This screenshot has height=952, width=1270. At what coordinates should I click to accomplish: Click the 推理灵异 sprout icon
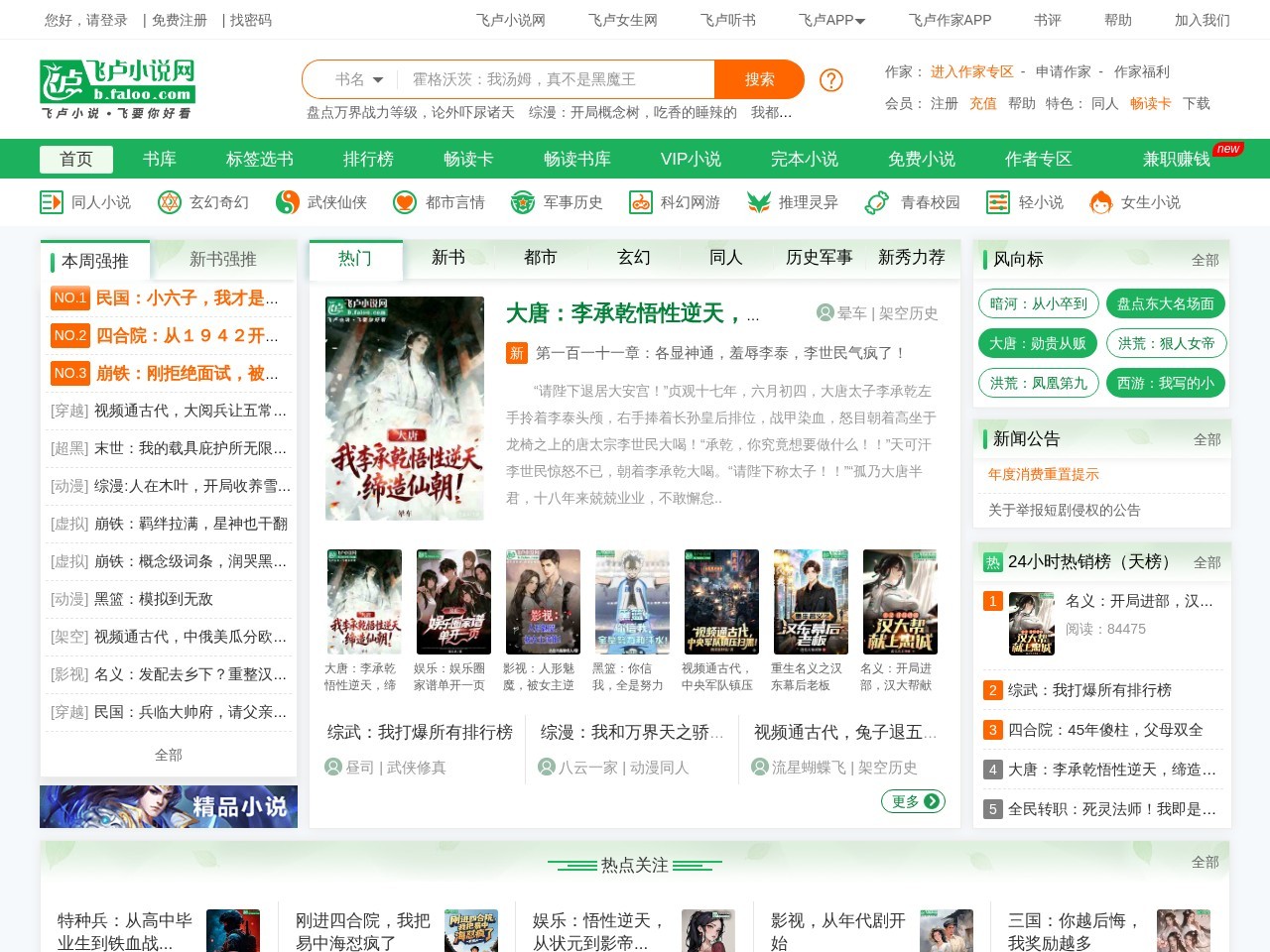pyautogui.click(x=757, y=202)
